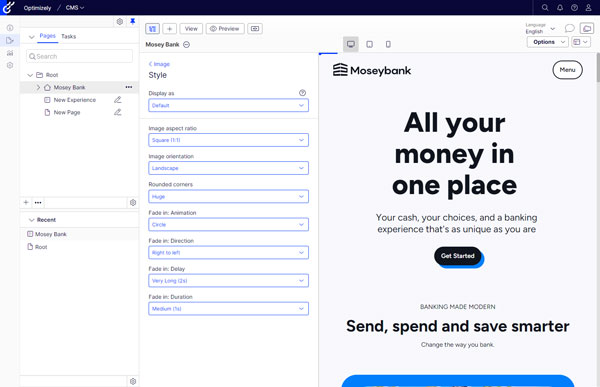The height and width of the screenshot is (387, 600).
Task: Select New Page in the page tree
Action: (67, 112)
